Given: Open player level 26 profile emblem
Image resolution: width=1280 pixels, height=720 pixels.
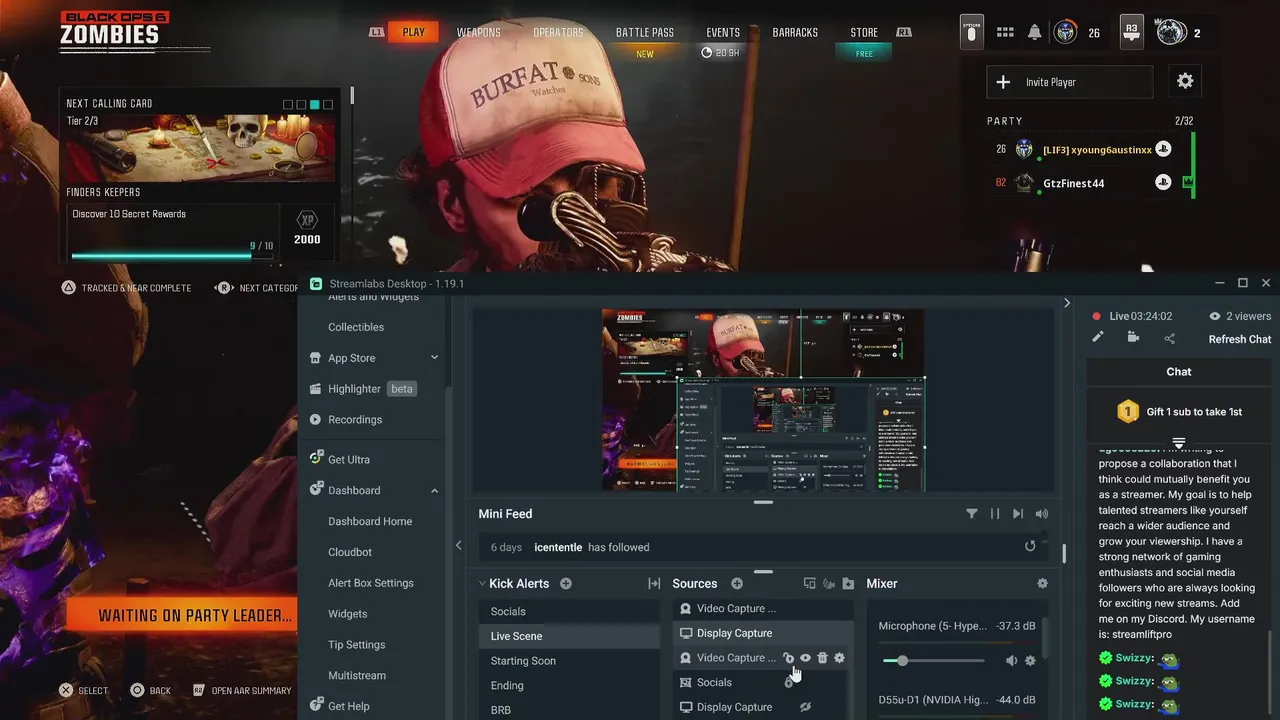Looking at the screenshot, I should 1066,33.
